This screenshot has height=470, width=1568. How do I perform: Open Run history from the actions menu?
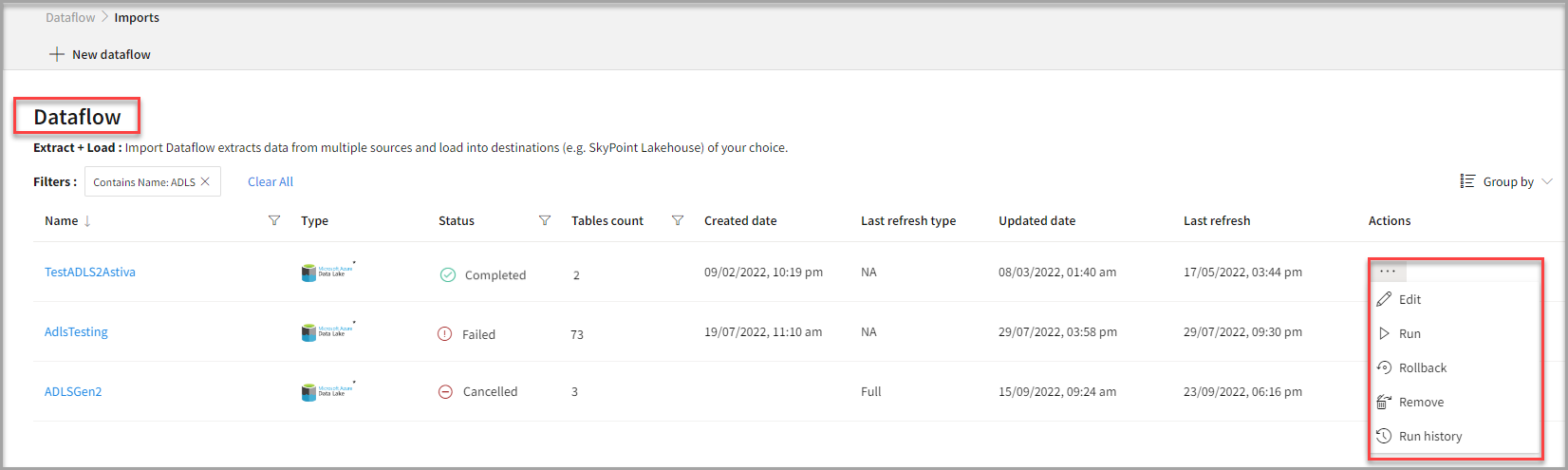click(1429, 436)
